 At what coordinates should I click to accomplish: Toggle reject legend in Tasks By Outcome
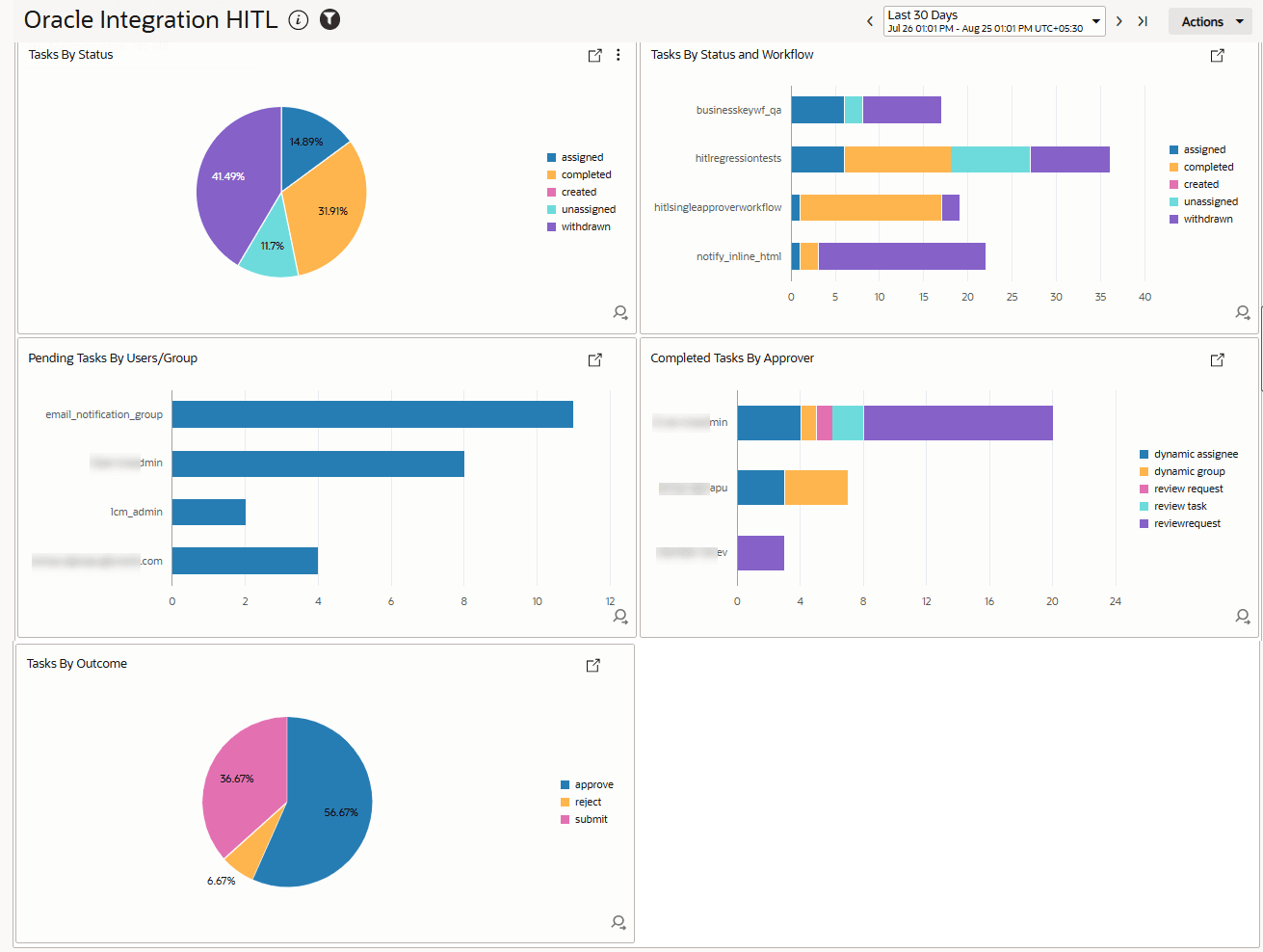pyautogui.click(x=581, y=802)
